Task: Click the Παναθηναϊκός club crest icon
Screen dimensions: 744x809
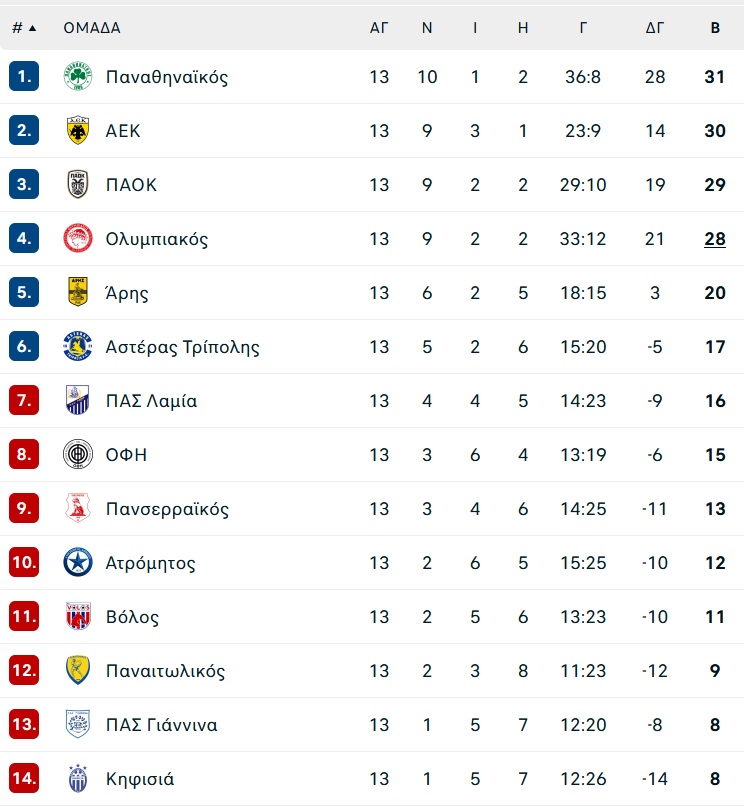Action: click(x=78, y=76)
